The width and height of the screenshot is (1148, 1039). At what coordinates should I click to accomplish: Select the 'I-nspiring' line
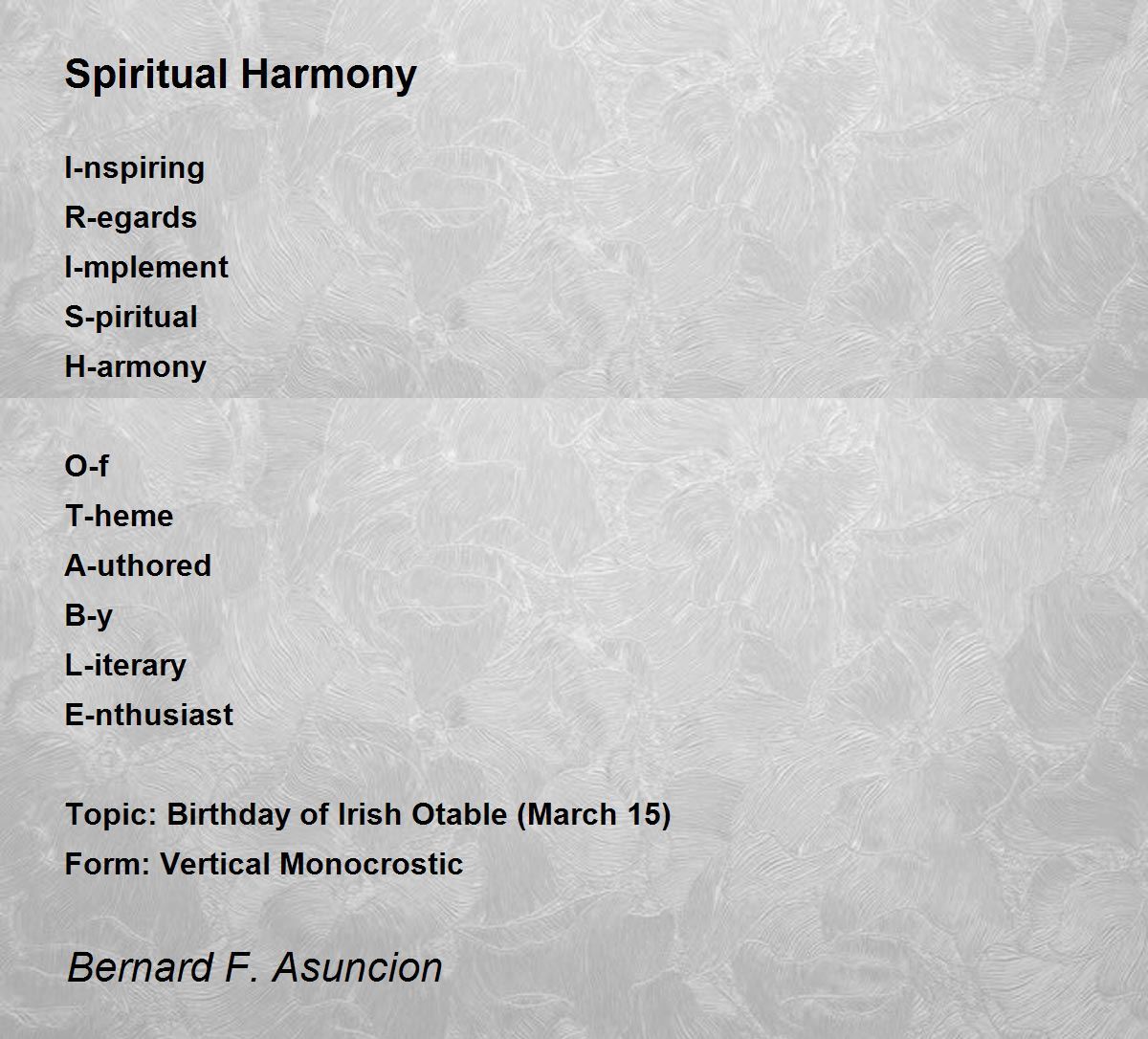(x=134, y=168)
